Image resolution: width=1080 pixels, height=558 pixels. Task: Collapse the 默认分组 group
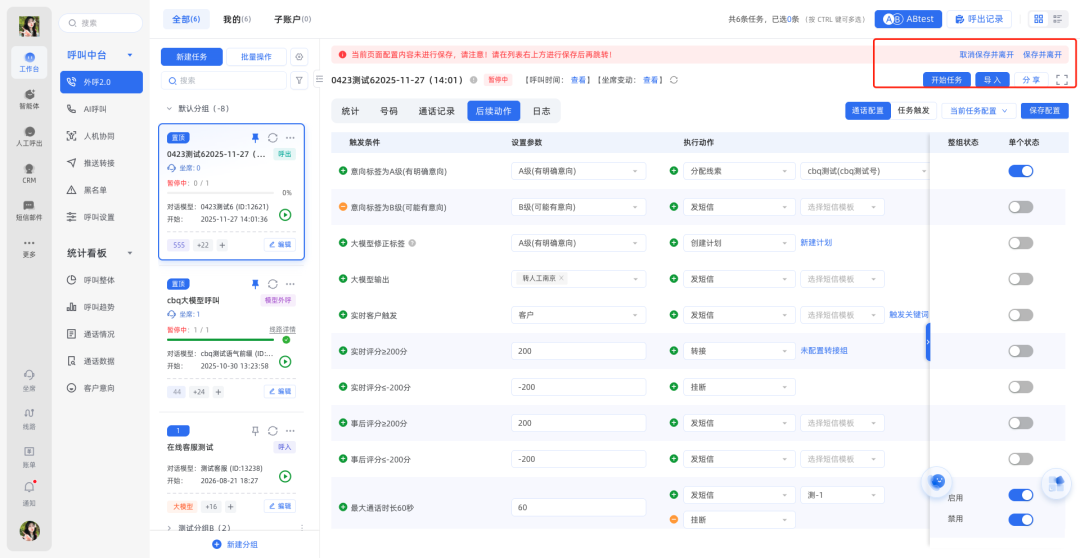[x=169, y=108]
